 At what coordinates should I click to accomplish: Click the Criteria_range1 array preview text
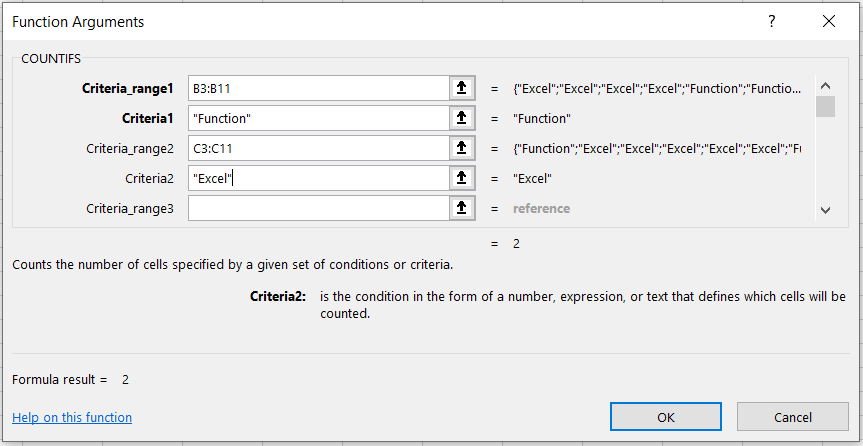pos(657,89)
